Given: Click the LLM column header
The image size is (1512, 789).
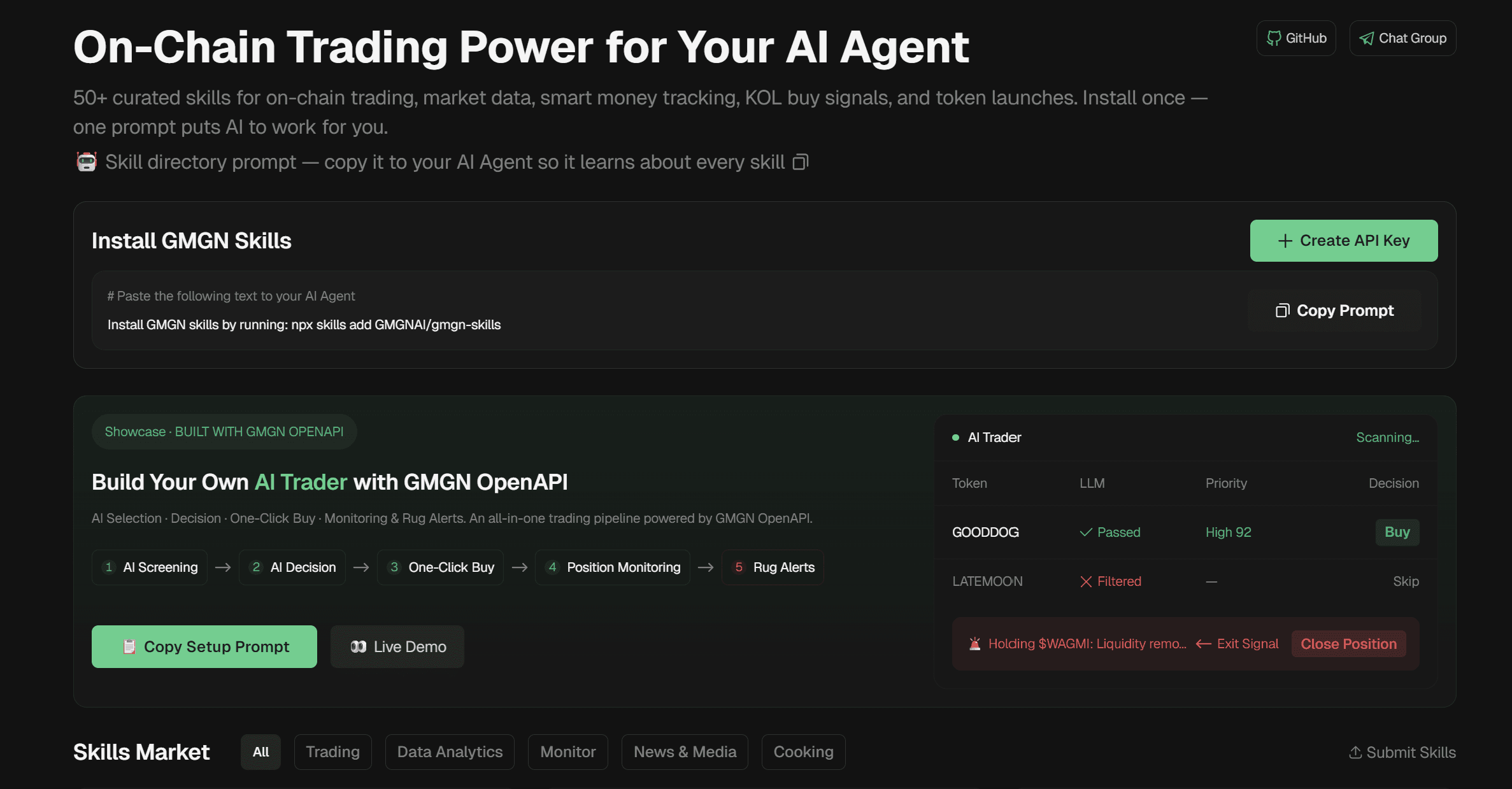Looking at the screenshot, I should click(x=1092, y=483).
